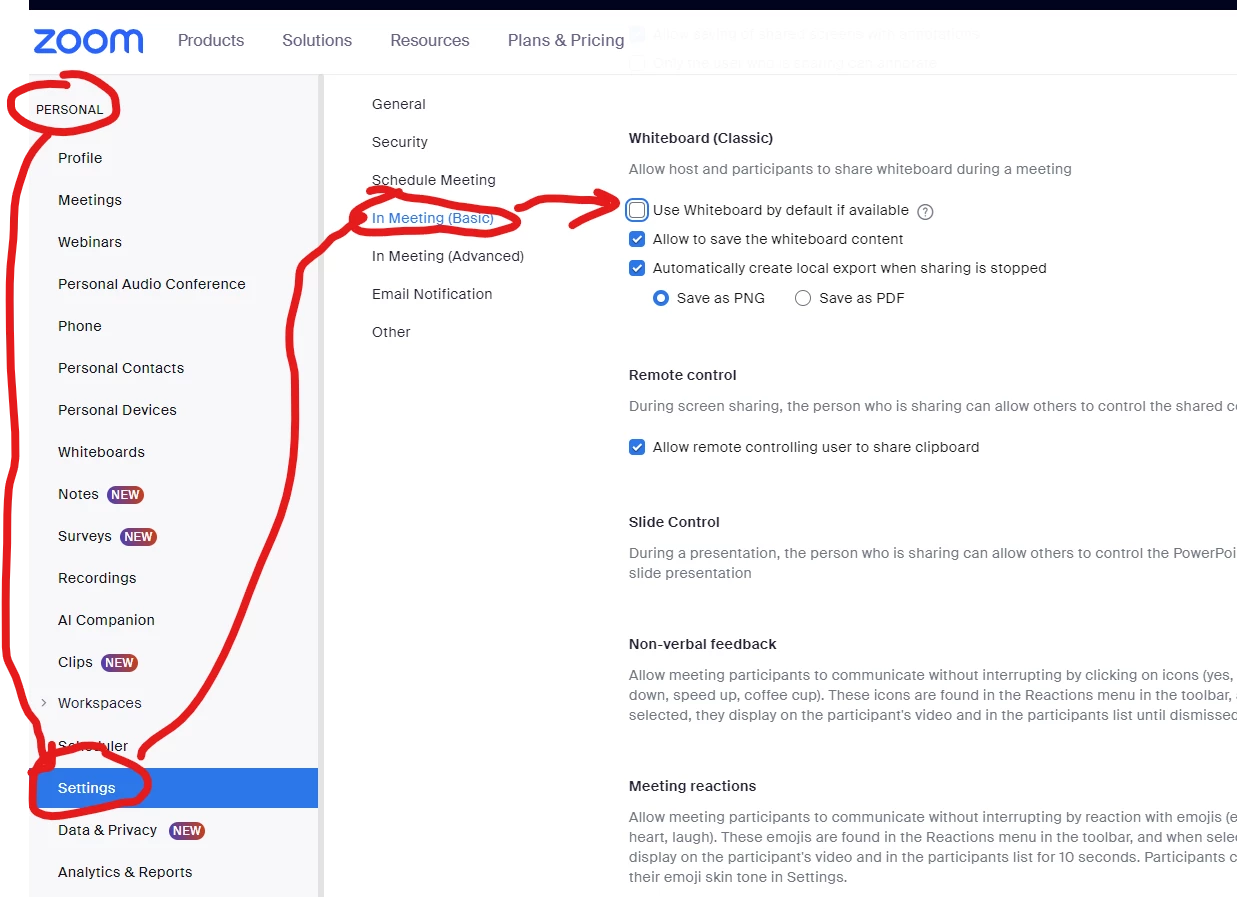Switch to the Other settings tab
The image size is (1237, 897).
tap(391, 332)
